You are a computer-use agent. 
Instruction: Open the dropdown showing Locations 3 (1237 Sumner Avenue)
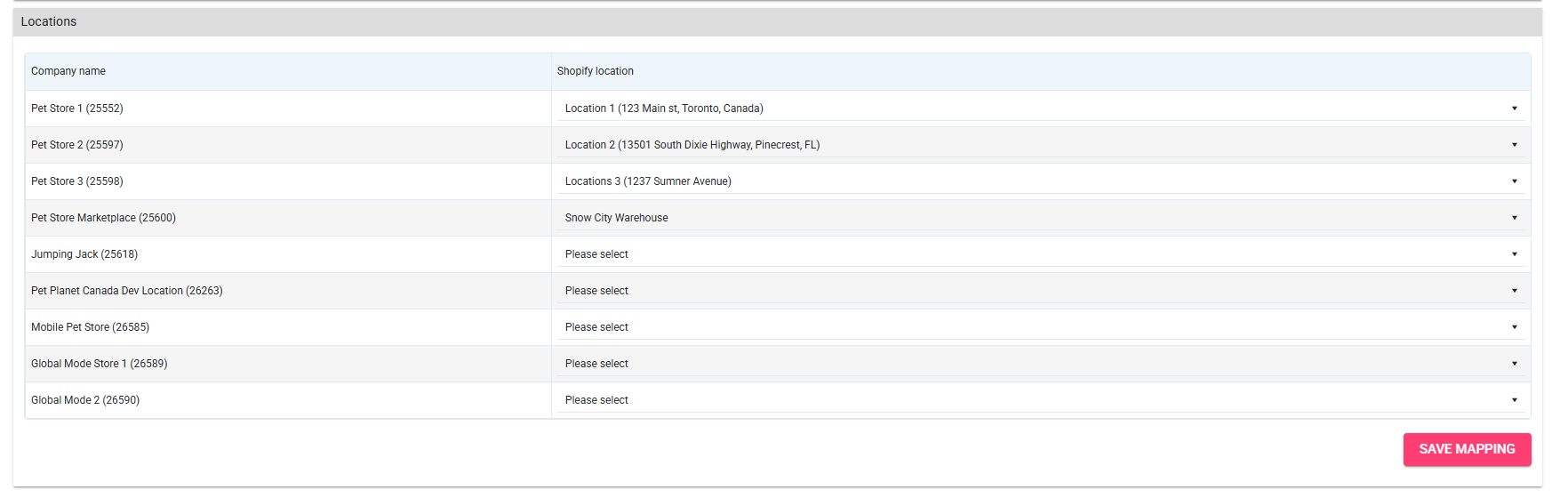click(1040, 181)
